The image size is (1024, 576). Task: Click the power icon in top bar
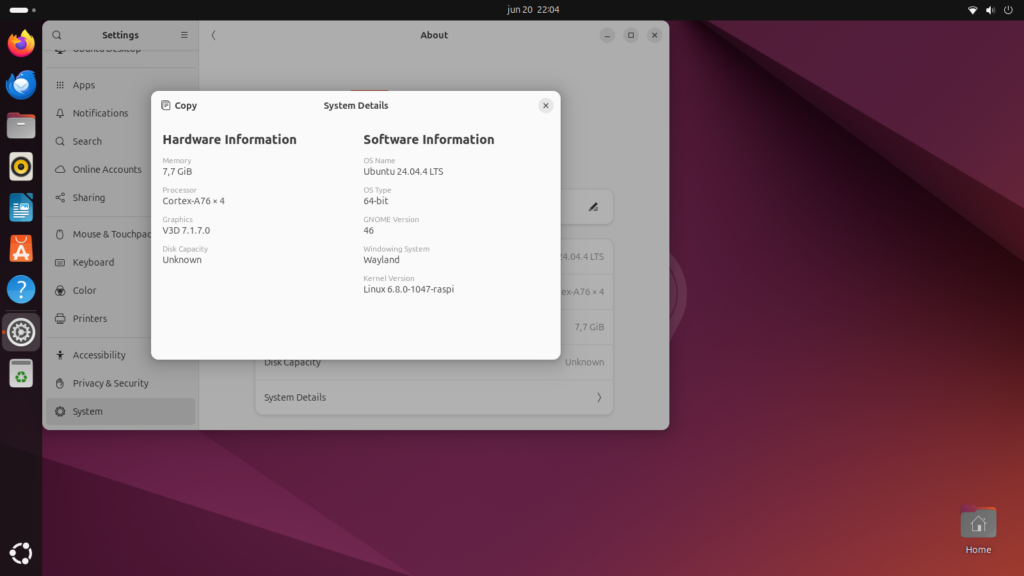(1008, 10)
